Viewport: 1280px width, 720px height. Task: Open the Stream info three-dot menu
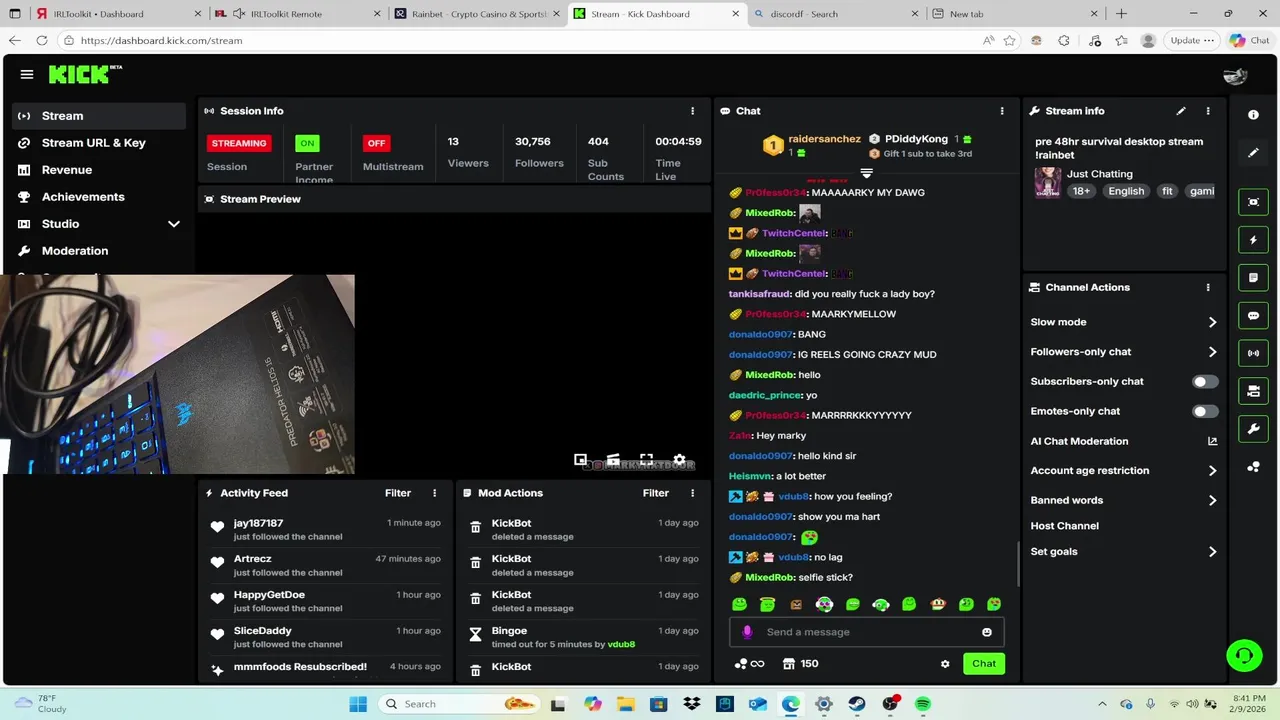coord(1208,111)
